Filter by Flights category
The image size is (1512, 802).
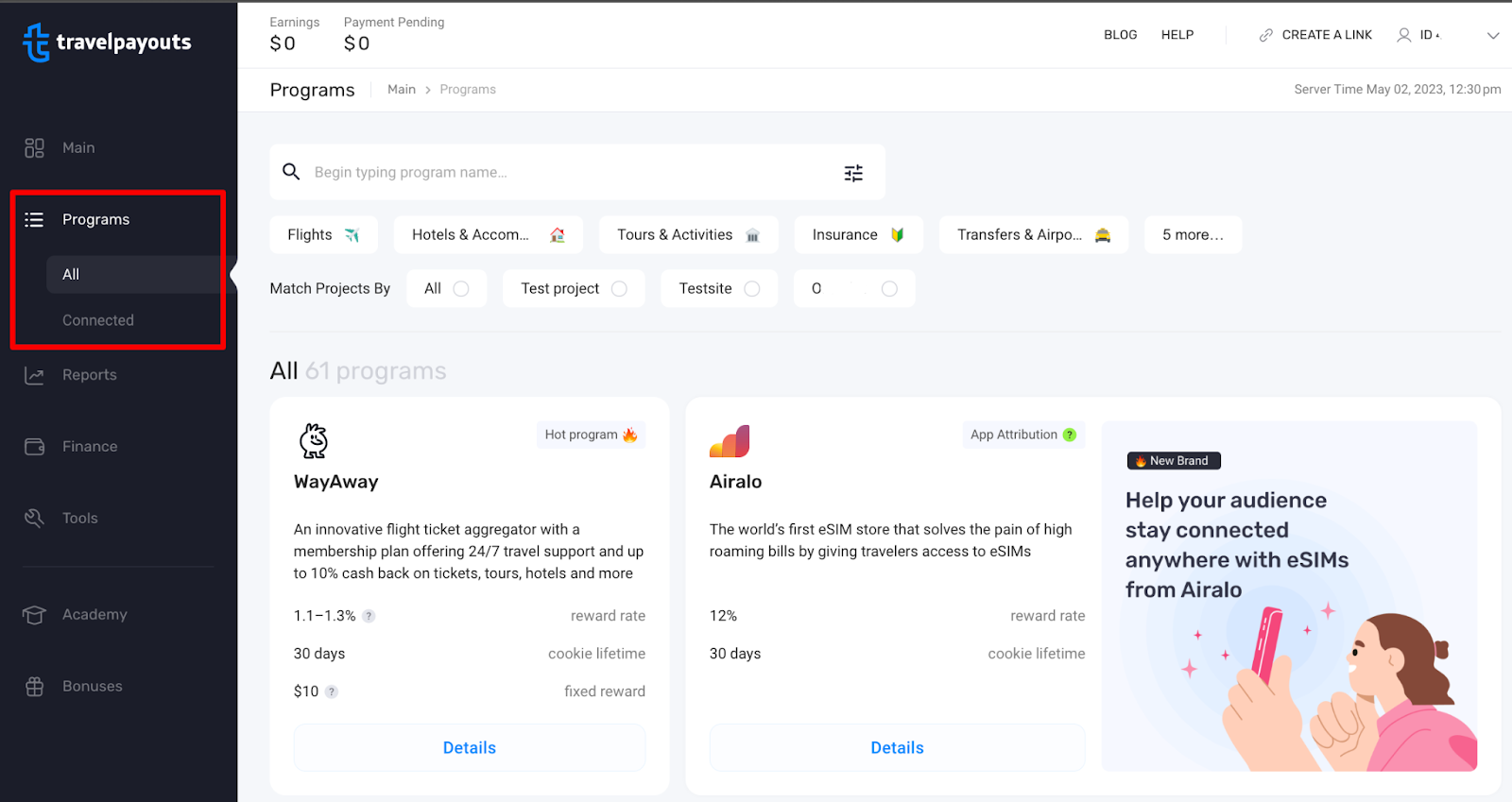tap(324, 234)
